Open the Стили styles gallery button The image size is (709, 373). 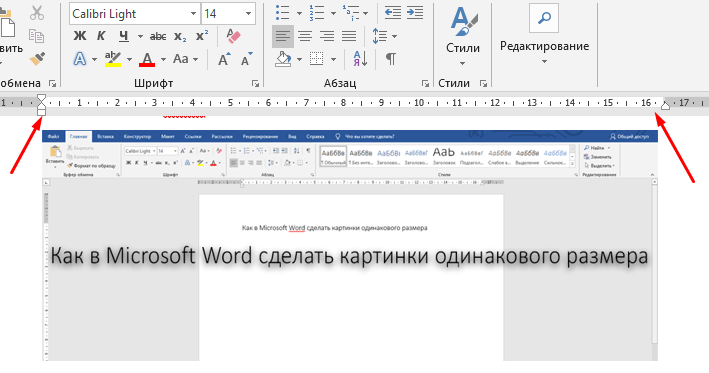coord(463,35)
